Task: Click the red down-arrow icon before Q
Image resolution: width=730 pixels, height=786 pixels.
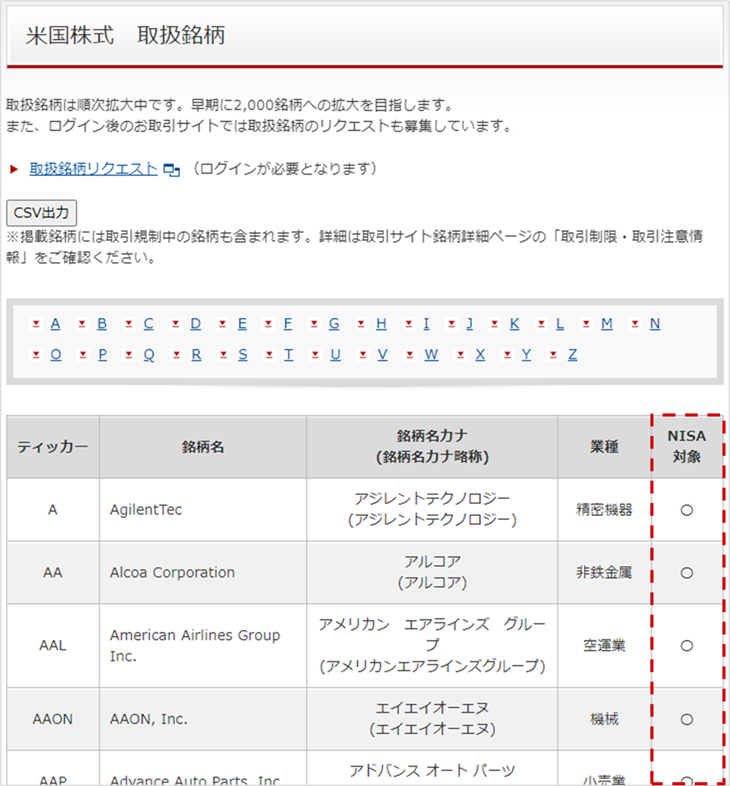Action: (x=129, y=355)
